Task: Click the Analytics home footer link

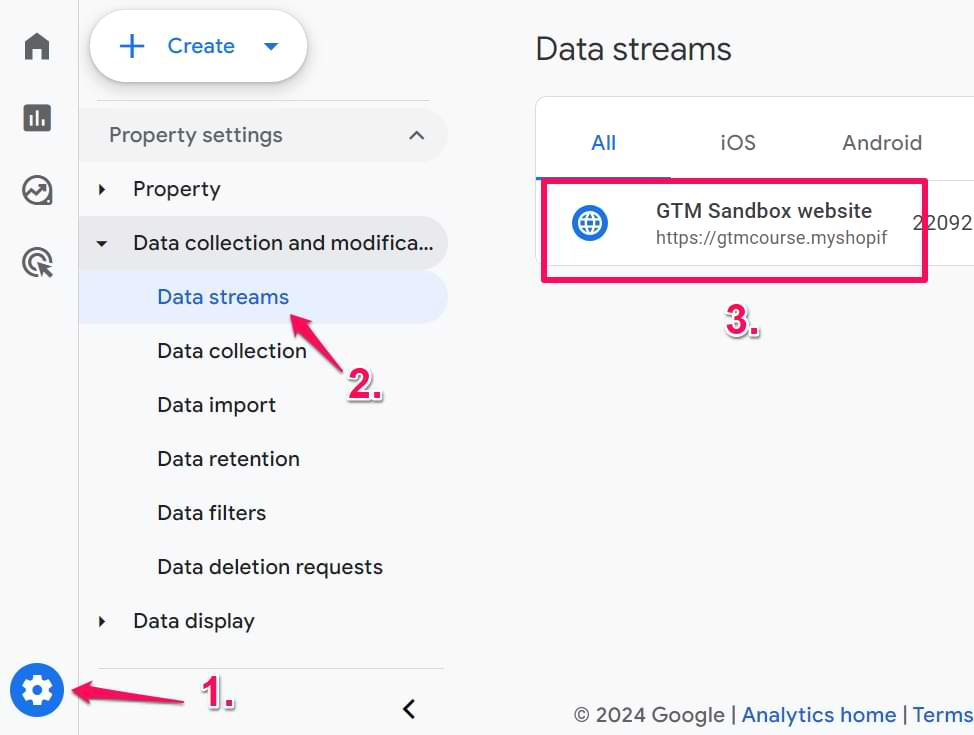Action: point(818,714)
